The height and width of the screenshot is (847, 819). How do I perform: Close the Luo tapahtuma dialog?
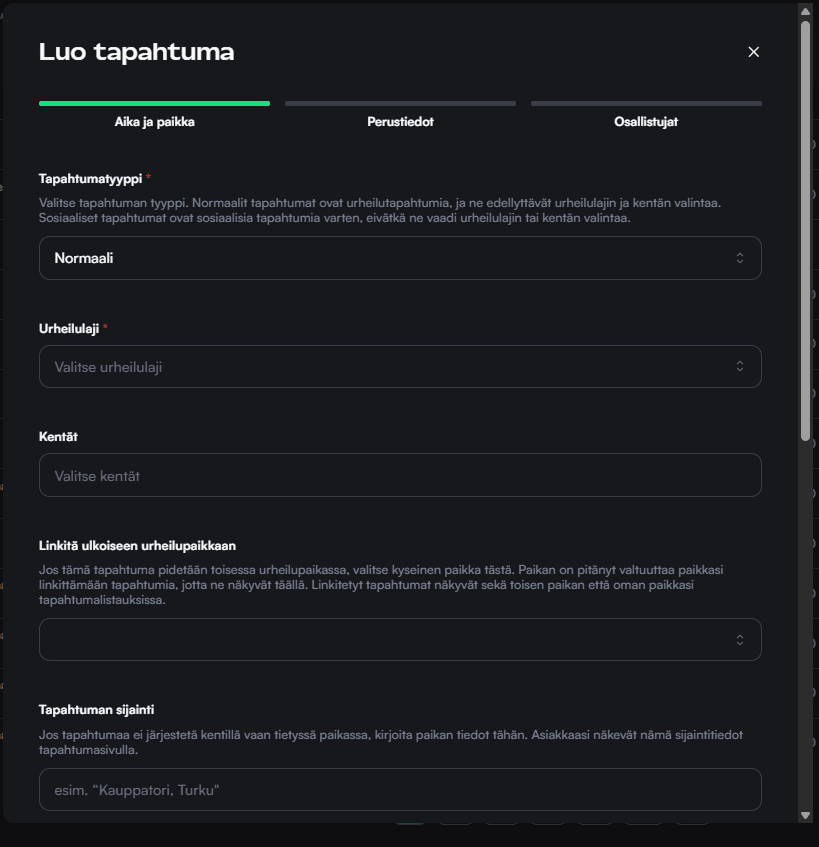pyautogui.click(x=754, y=52)
